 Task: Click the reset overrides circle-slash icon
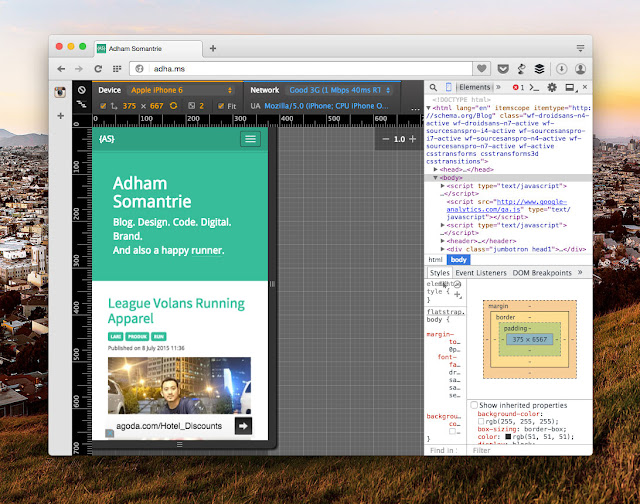point(82,90)
